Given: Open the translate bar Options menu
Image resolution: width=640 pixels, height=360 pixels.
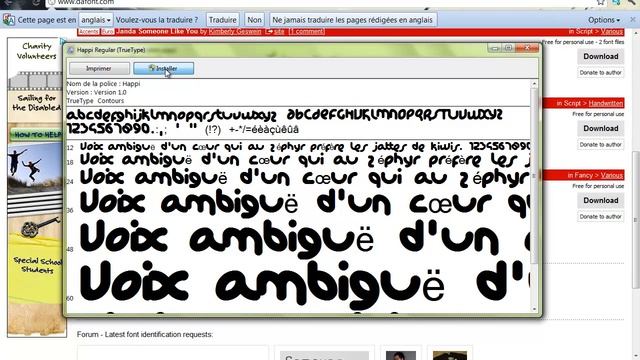Looking at the screenshot, I should pyautogui.click(x=604, y=20).
